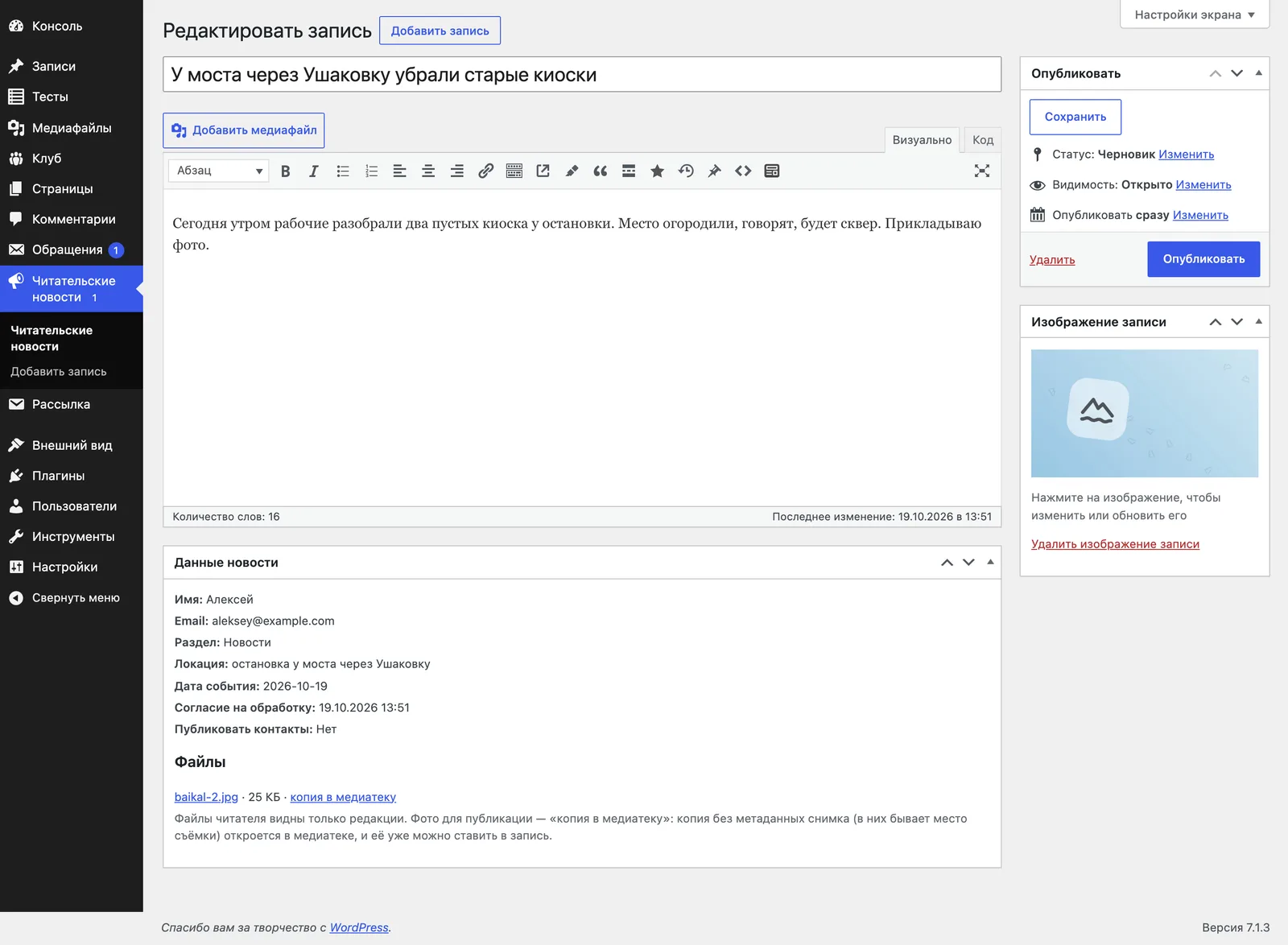Expand Настройки экрана options

point(1195,14)
